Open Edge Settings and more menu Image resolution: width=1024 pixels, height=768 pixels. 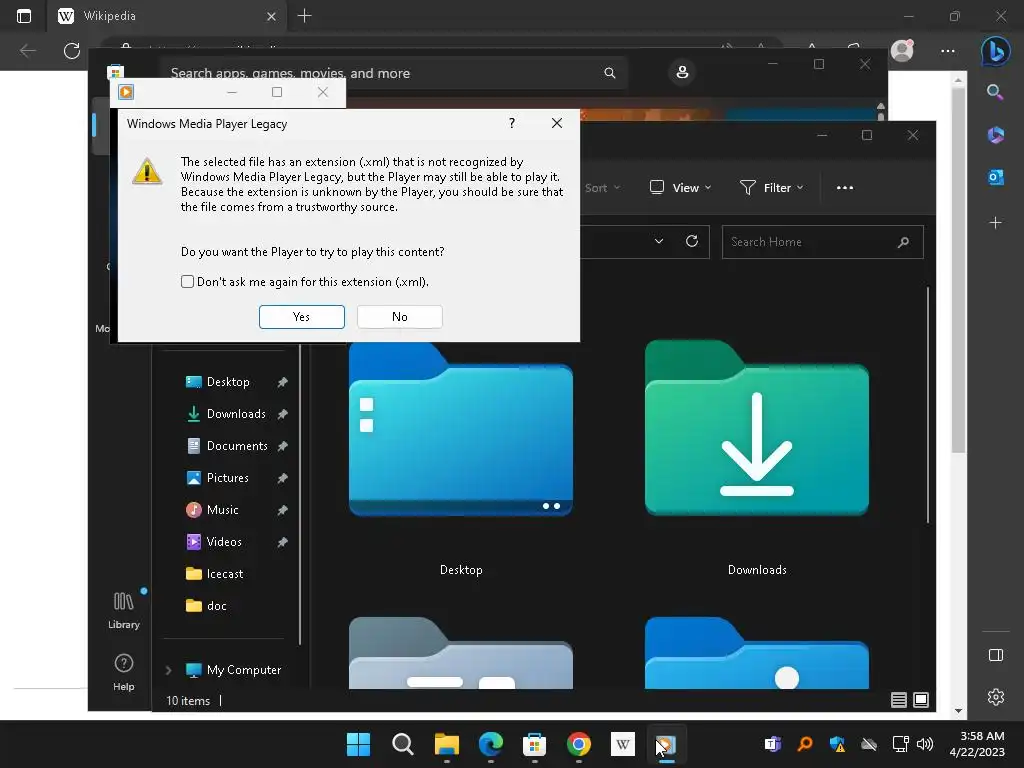pos(948,51)
